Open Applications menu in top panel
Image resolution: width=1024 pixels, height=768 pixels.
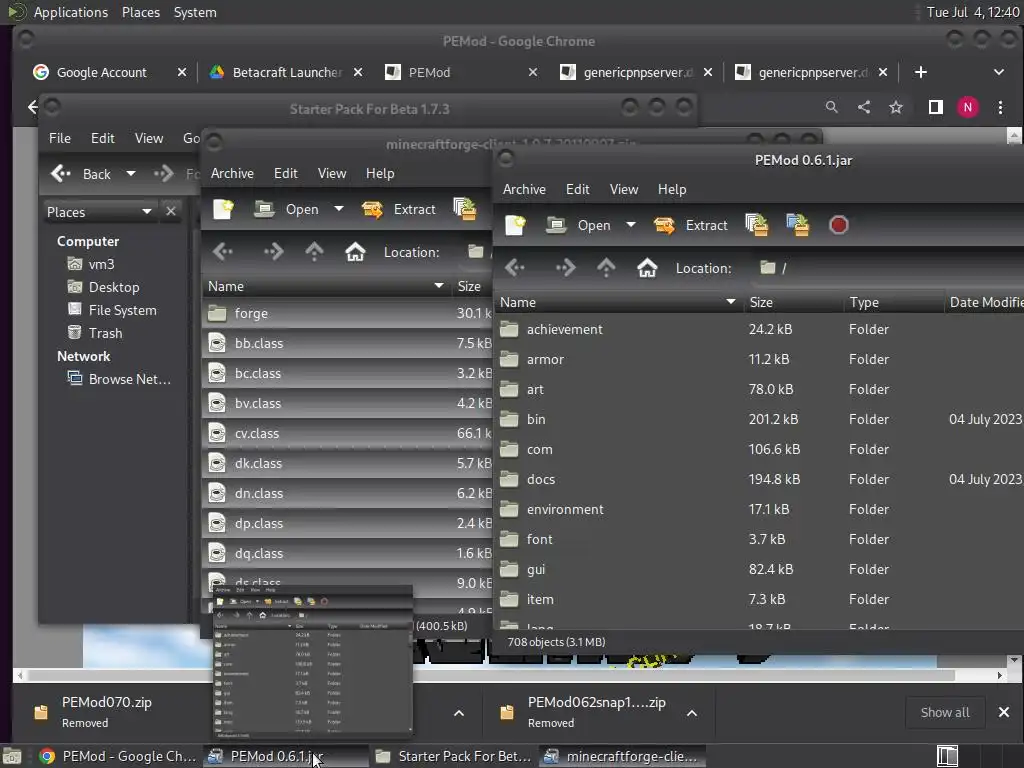coord(71,12)
